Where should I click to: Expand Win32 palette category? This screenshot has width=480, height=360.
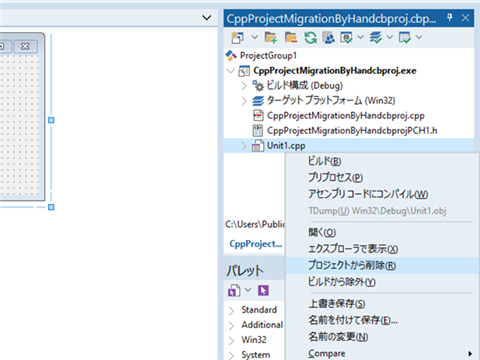(x=231, y=340)
